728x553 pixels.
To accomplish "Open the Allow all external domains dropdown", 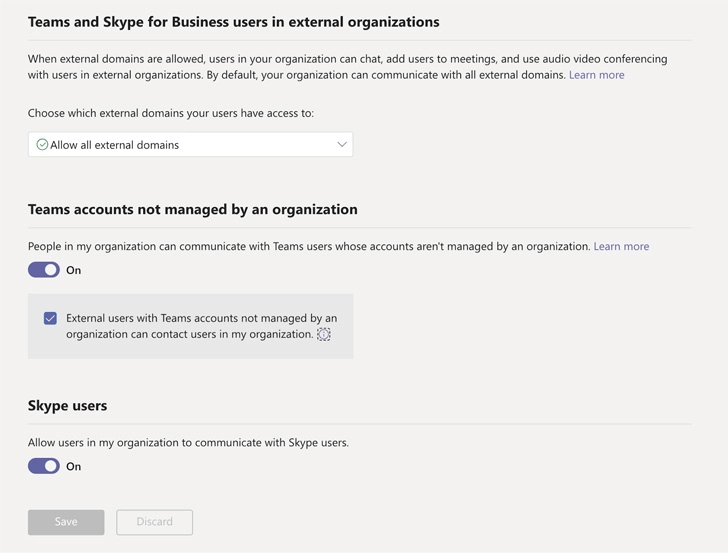I will [190, 145].
